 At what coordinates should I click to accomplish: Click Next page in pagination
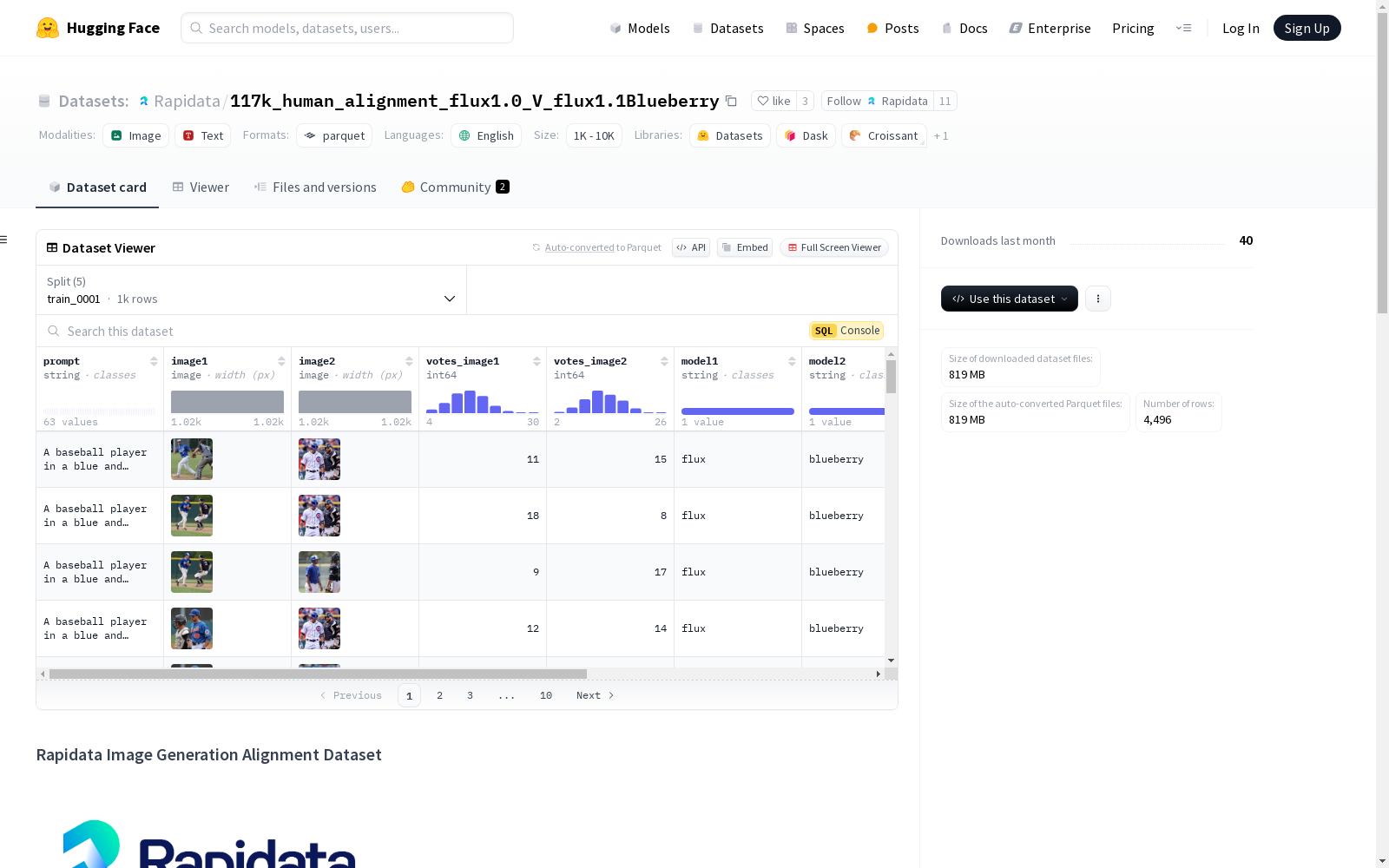click(x=596, y=695)
